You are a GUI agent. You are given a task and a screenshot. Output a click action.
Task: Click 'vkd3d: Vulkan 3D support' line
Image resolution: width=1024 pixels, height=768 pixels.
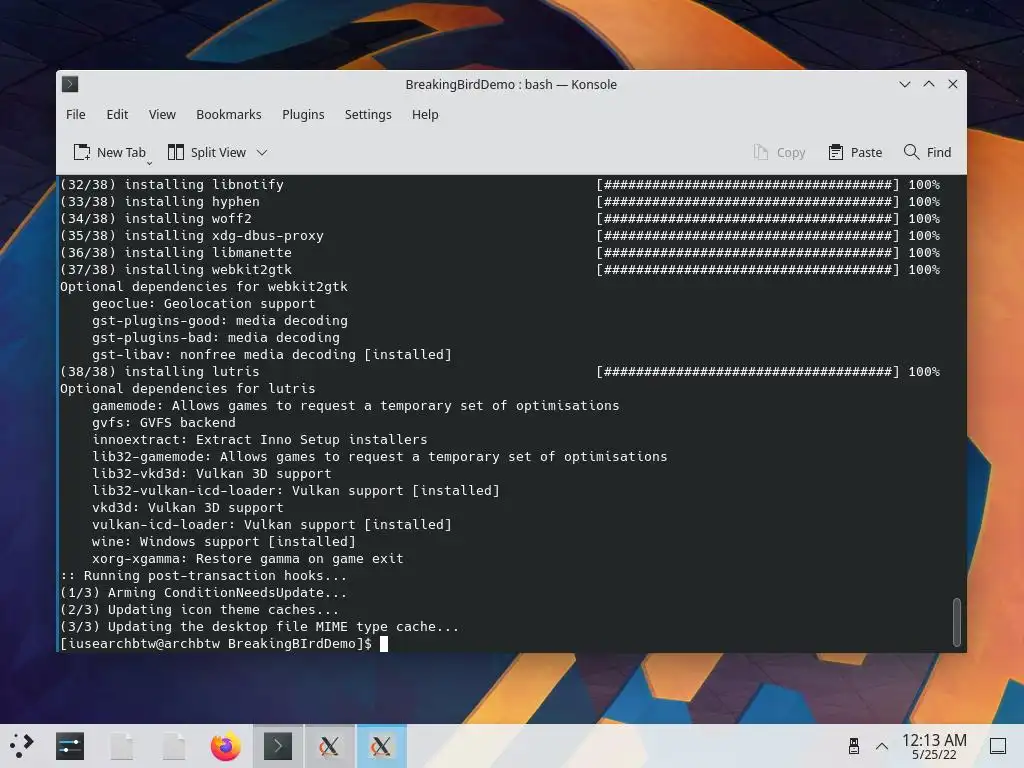coord(188,507)
